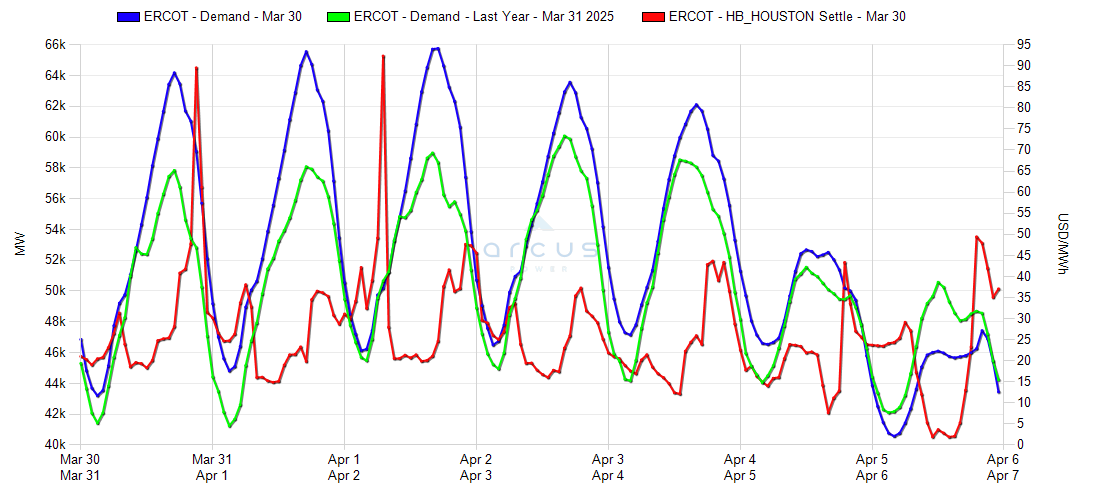This screenshot has width=1100, height=500.
Task: Select the 40k label on the left axis
Action: (x=54, y=445)
